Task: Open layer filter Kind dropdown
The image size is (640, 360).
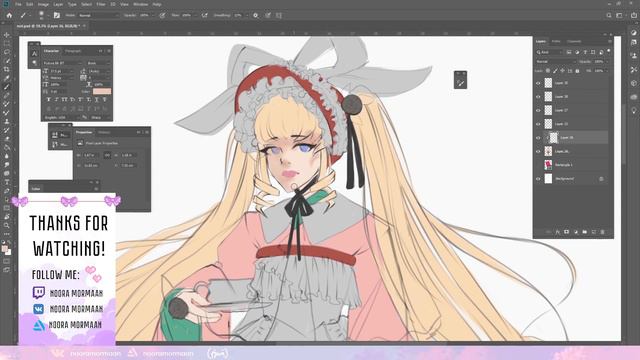Action: pyautogui.click(x=549, y=52)
